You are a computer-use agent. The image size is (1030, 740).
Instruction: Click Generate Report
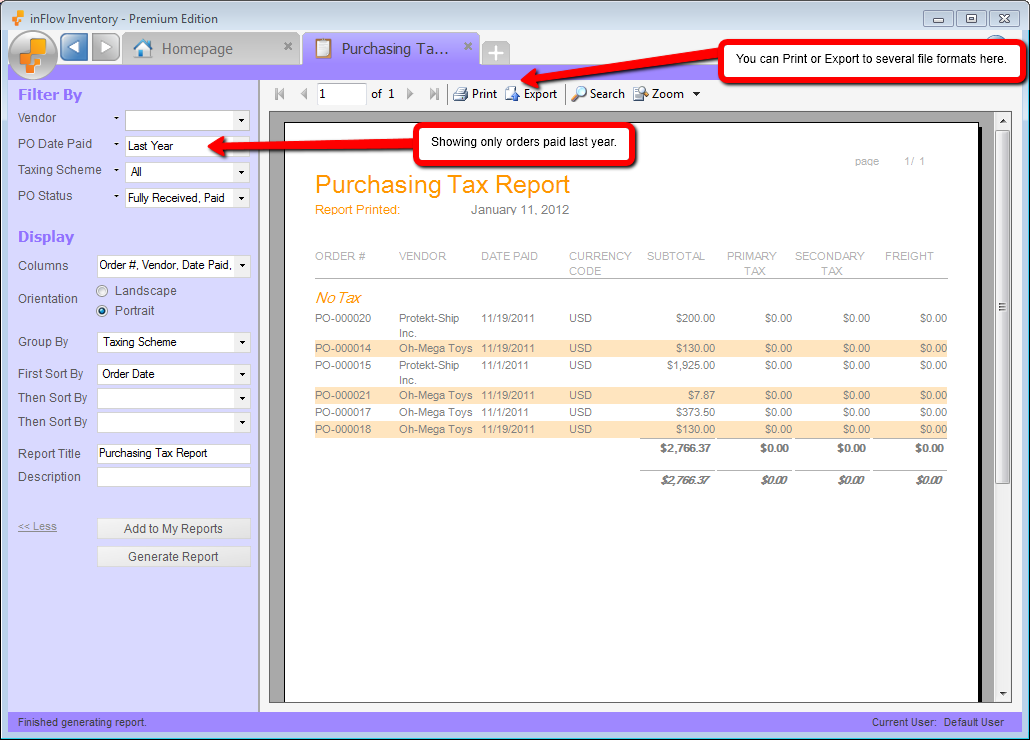[x=173, y=557]
